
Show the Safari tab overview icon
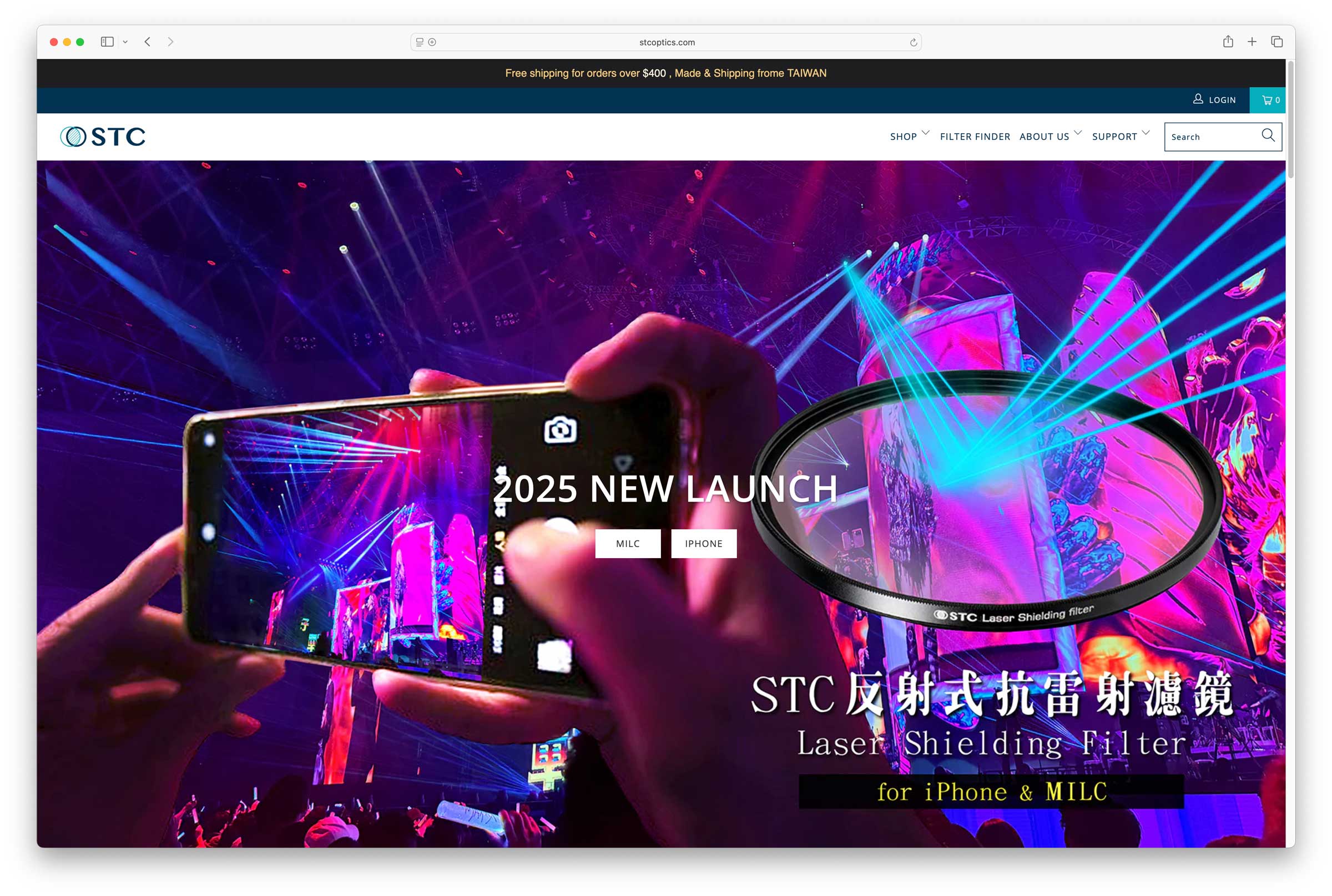coord(1276,42)
